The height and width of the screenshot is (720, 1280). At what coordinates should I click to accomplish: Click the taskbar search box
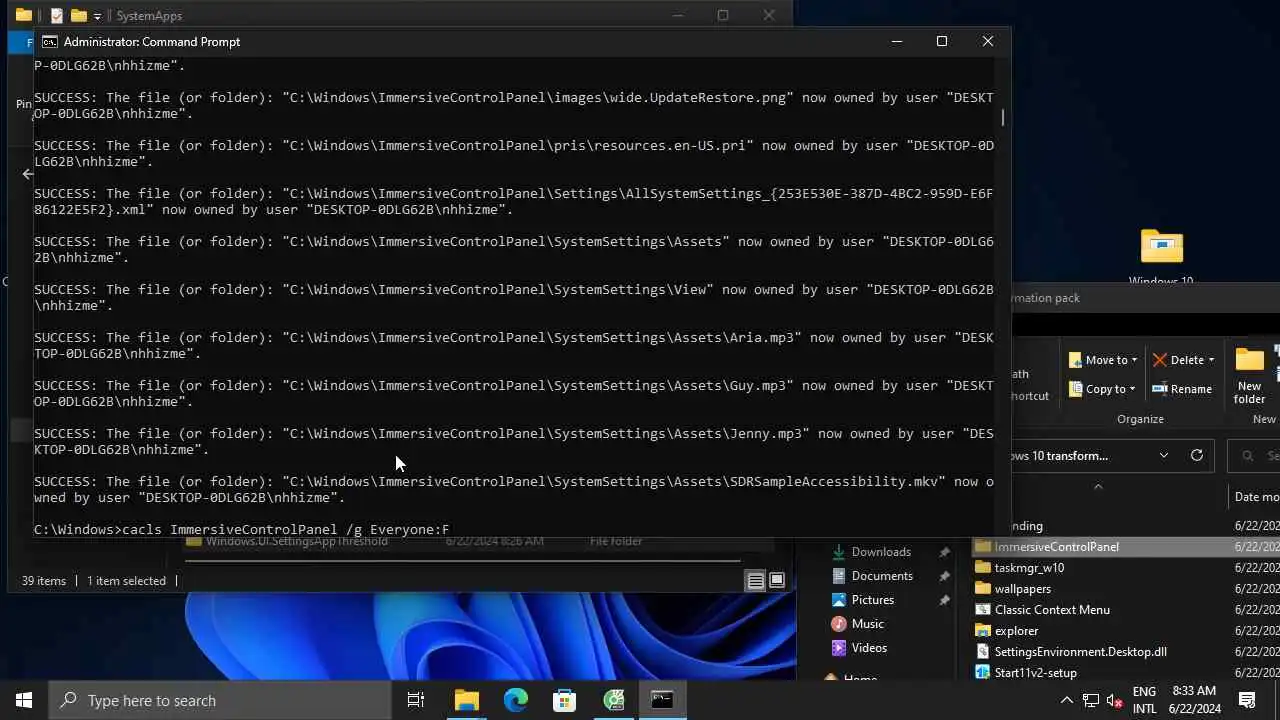click(220, 700)
